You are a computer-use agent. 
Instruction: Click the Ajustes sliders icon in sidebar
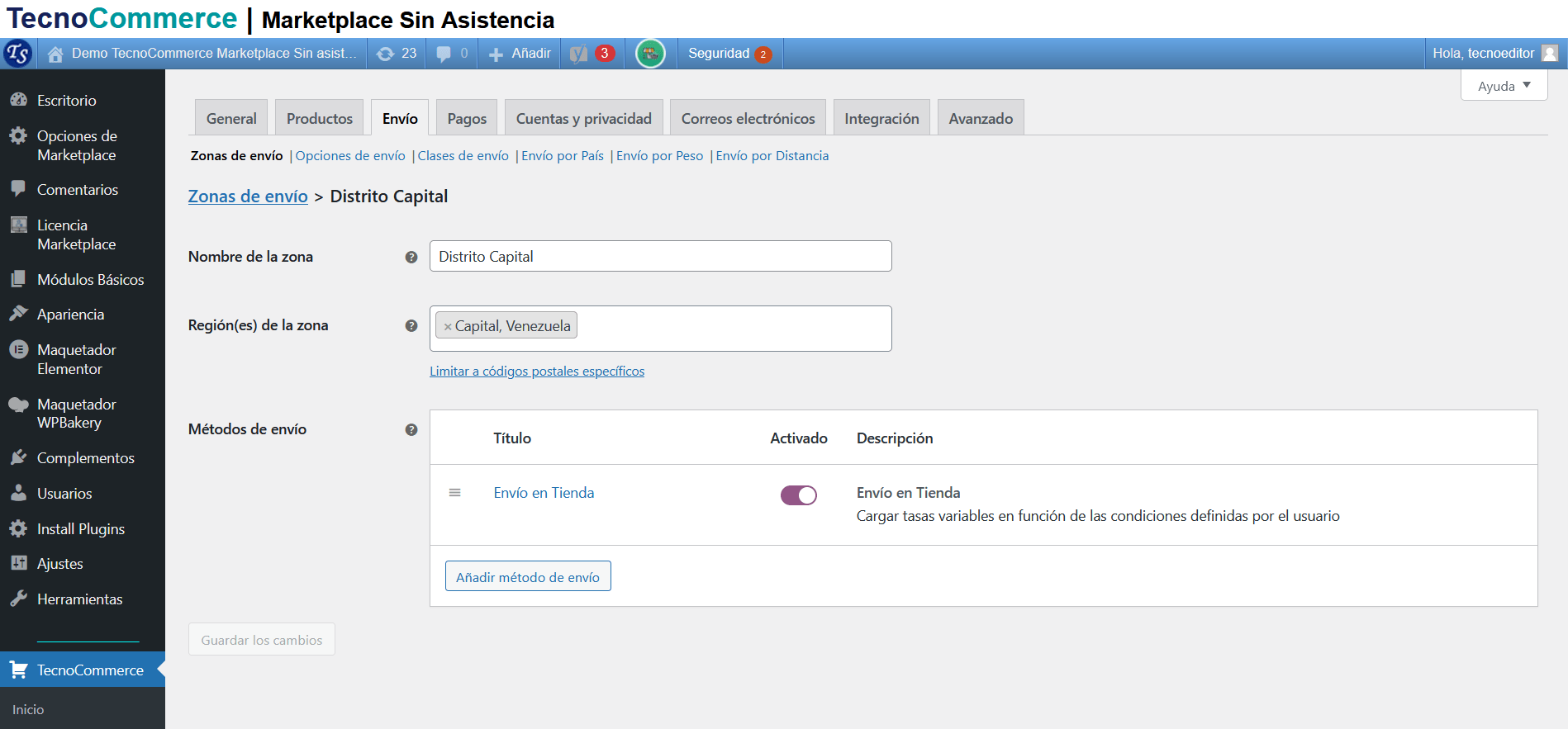click(x=18, y=563)
